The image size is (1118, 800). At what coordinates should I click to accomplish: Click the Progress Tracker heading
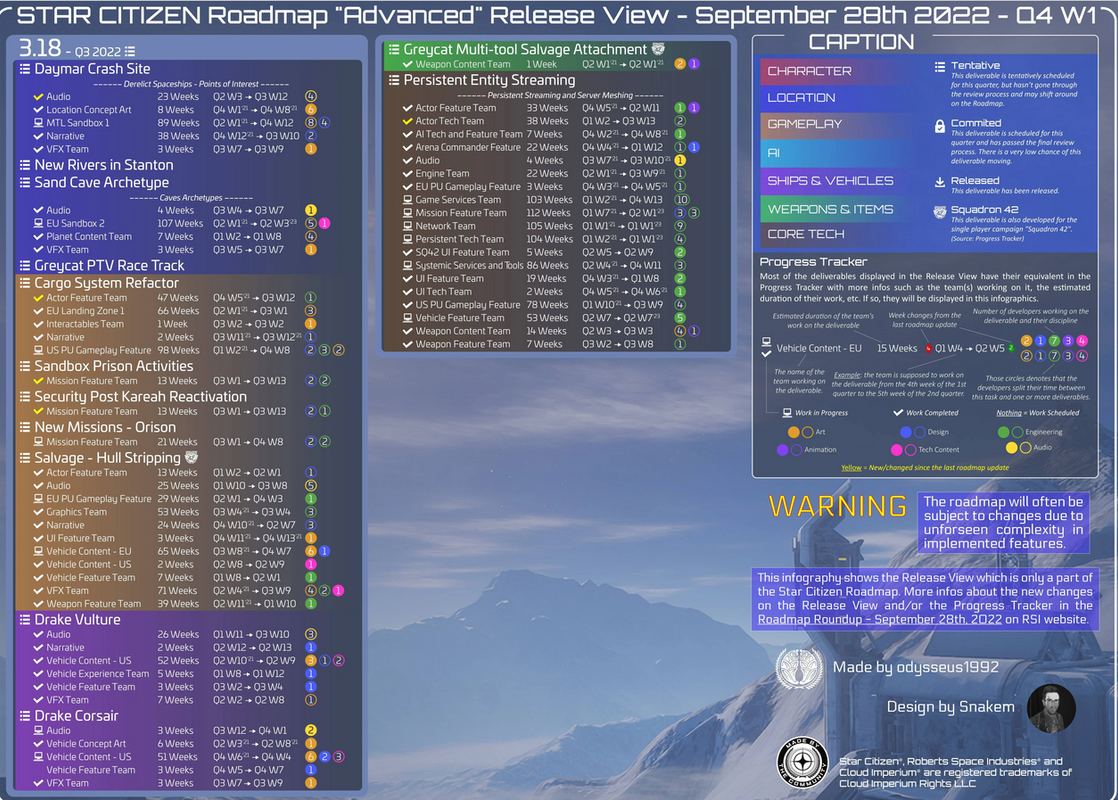813,262
